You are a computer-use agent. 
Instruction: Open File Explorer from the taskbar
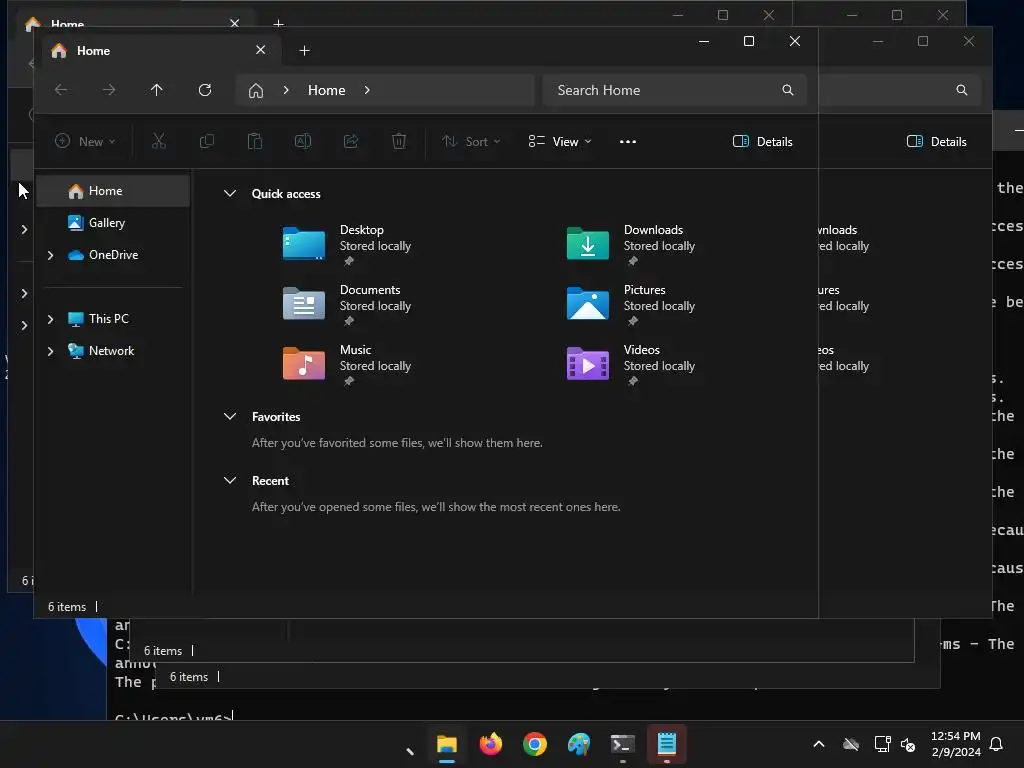pyautogui.click(x=447, y=744)
